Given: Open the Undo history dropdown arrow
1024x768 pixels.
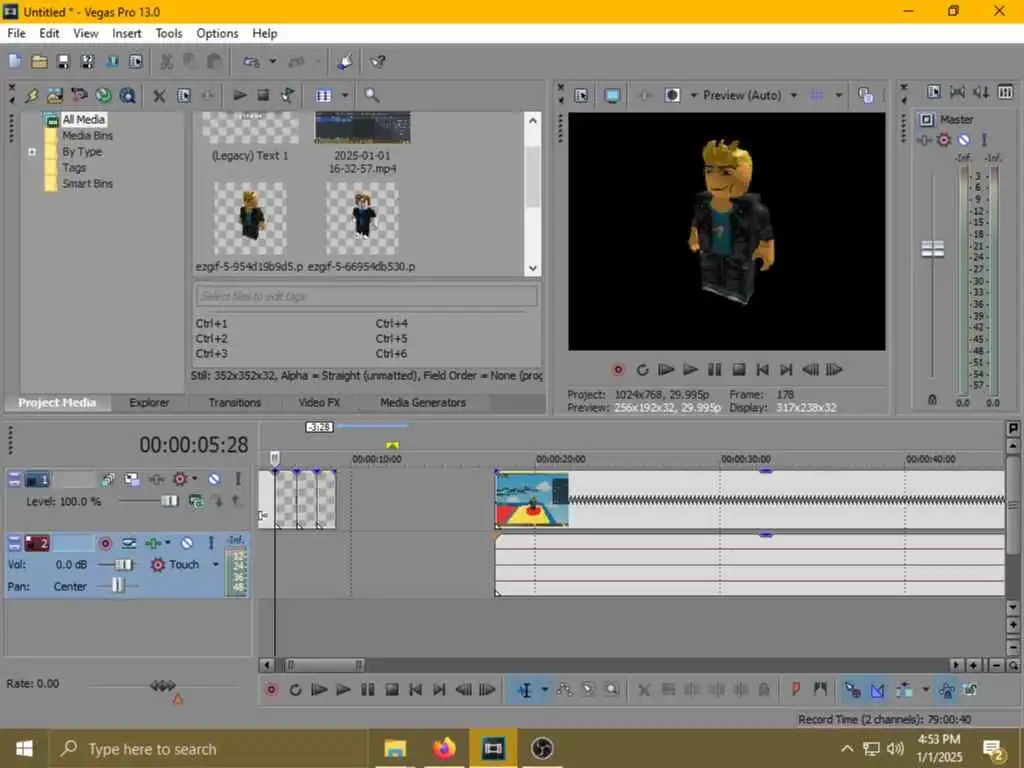Looking at the screenshot, I should click(x=273, y=62).
